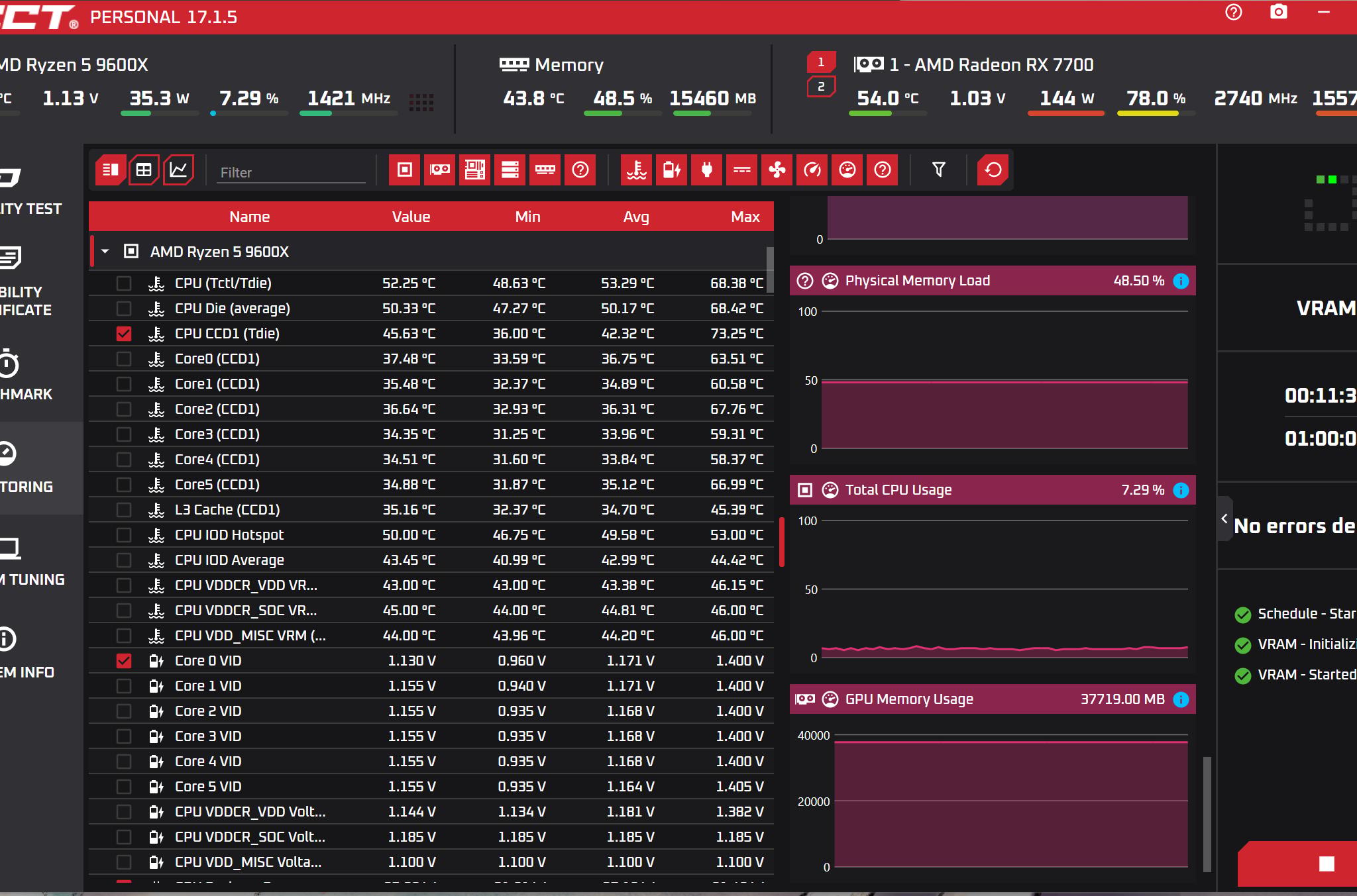1357x896 pixels.
Task: Open the Benchmark section
Action: click(27, 375)
